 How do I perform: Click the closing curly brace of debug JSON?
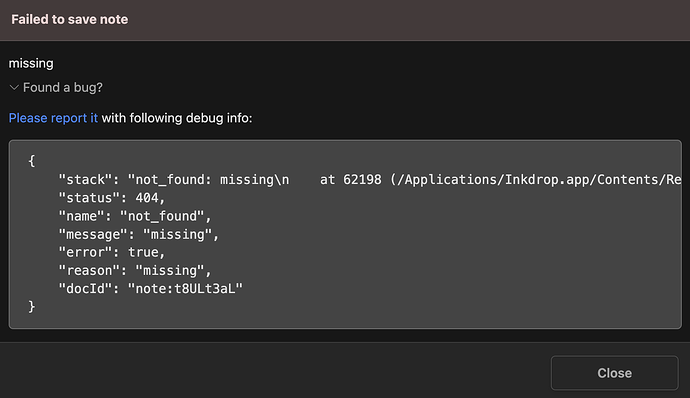[32, 306]
